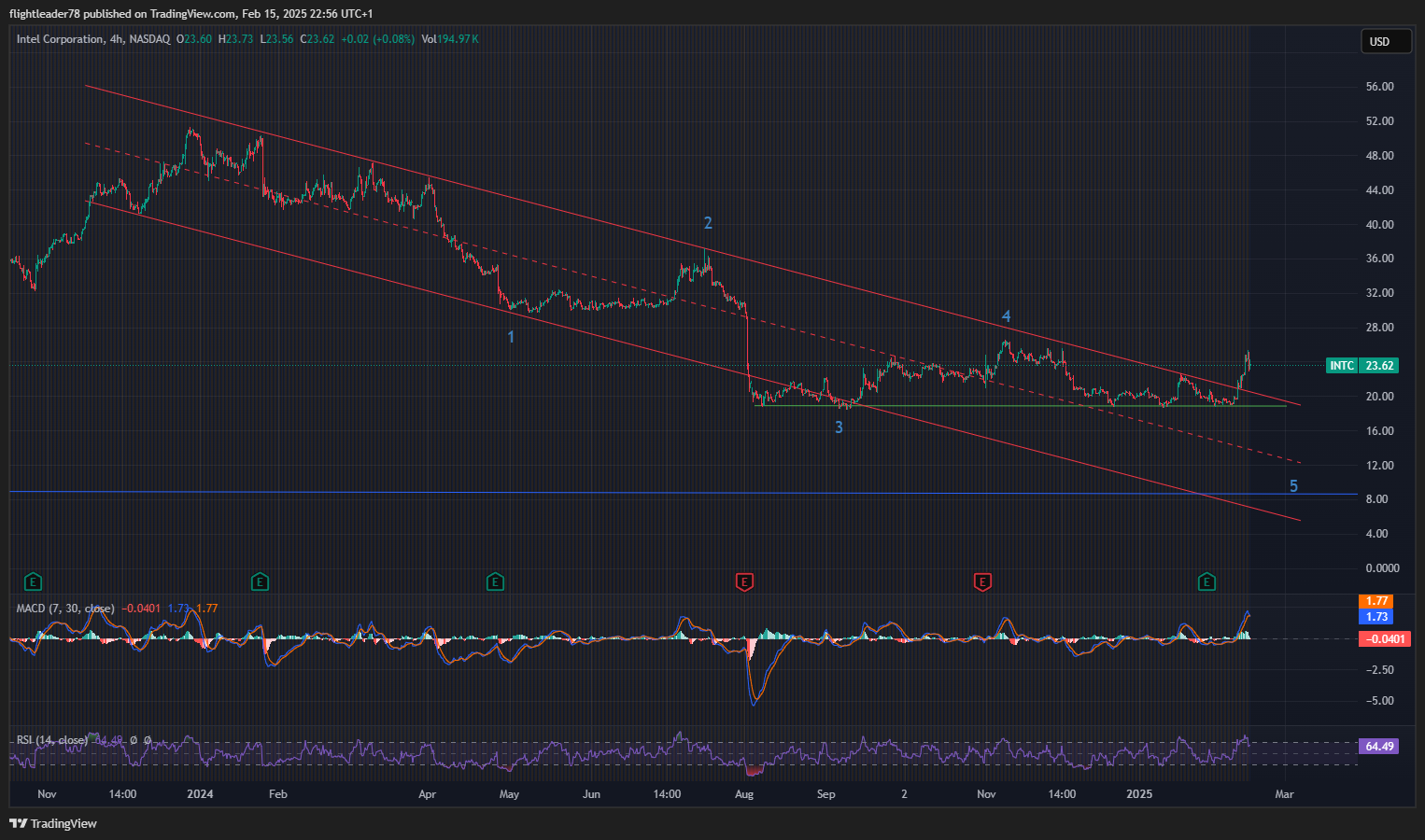Viewport: 1425px width, 840px height.
Task: Click the green earnings marker near May
Action: click(495, 582)
